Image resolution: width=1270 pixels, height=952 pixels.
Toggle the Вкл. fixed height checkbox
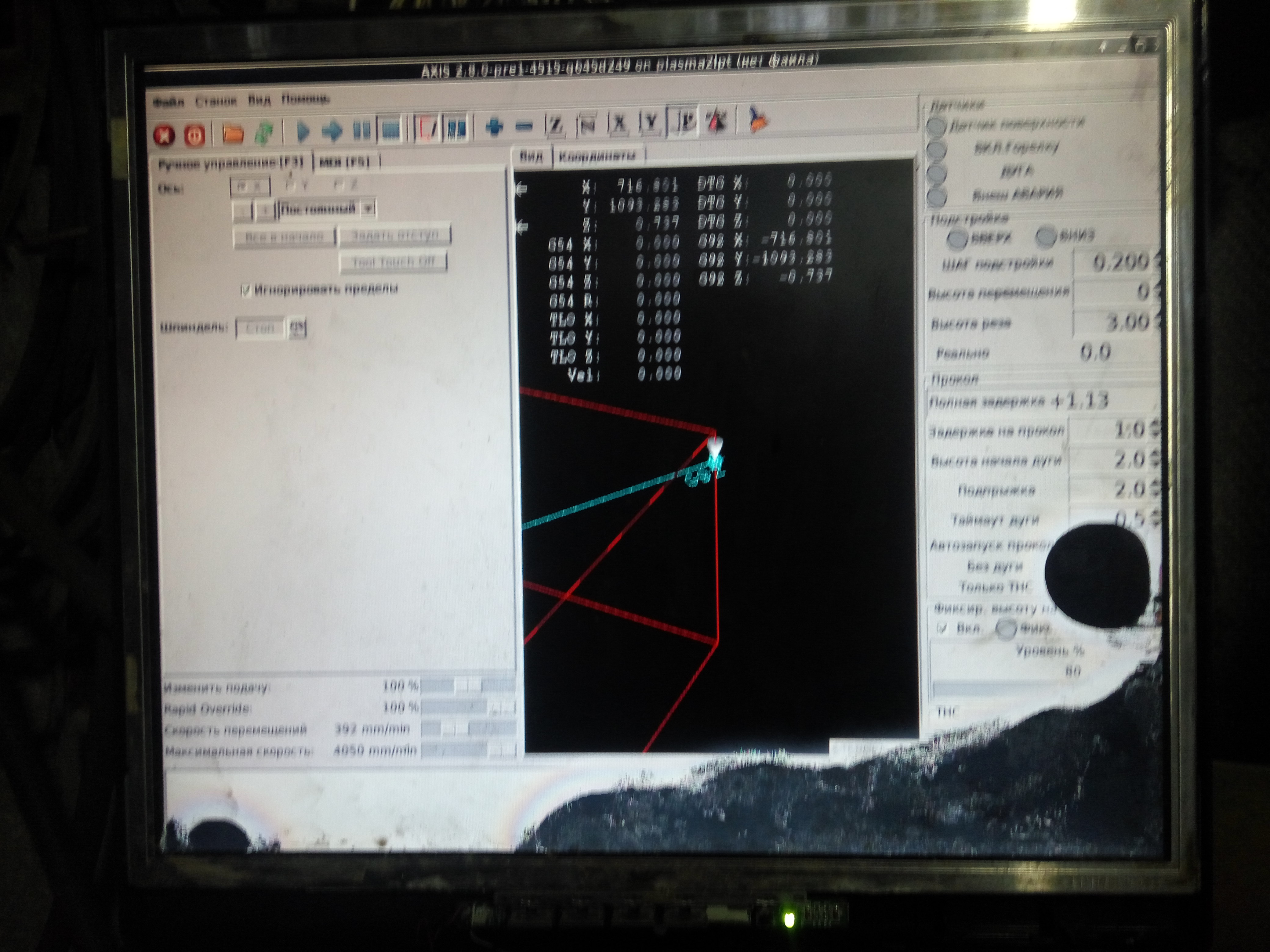click(942, 628)
